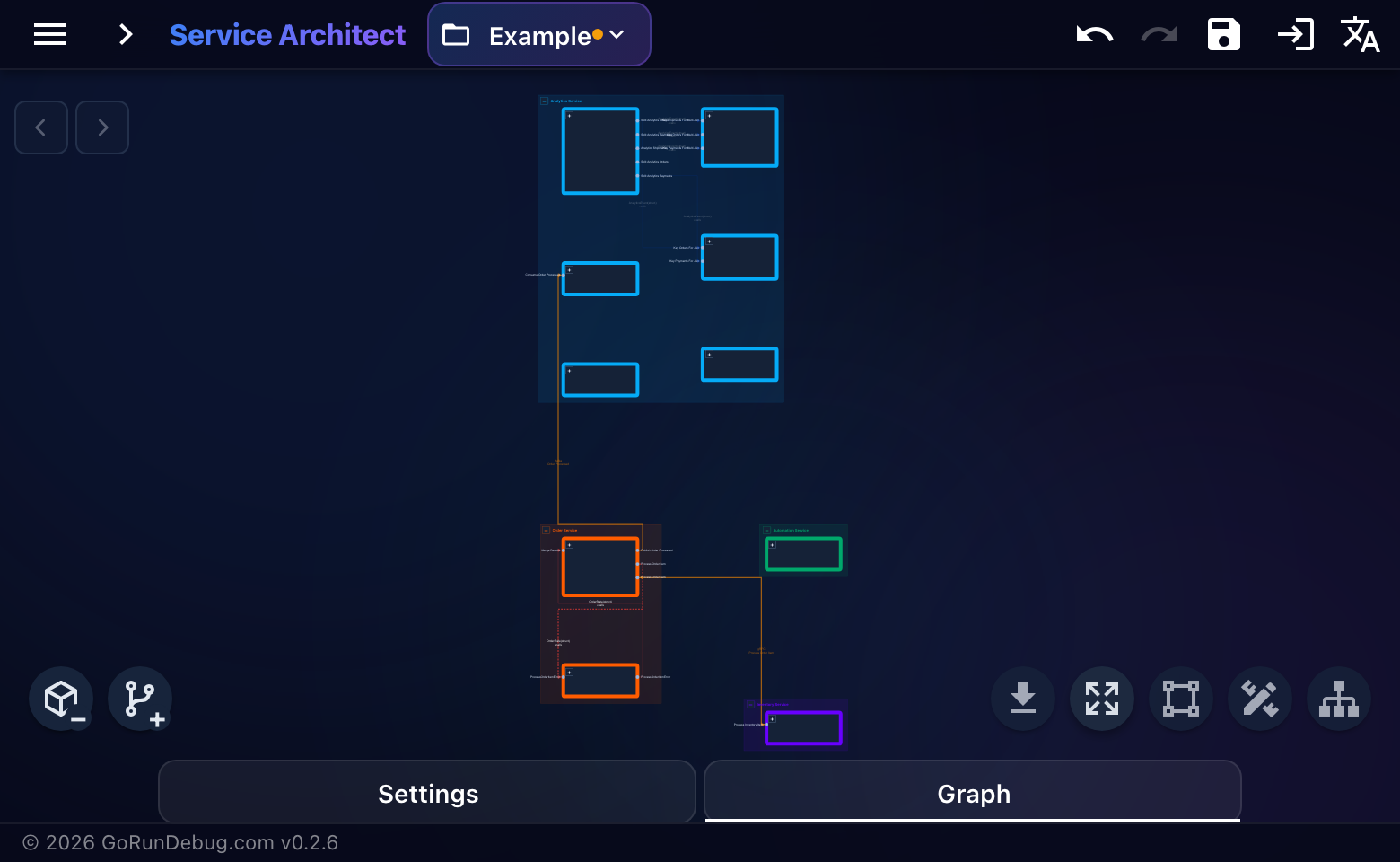1400x862 pixels.
Task: Save the project with the floppy icon
Action: coord(1224,34)
